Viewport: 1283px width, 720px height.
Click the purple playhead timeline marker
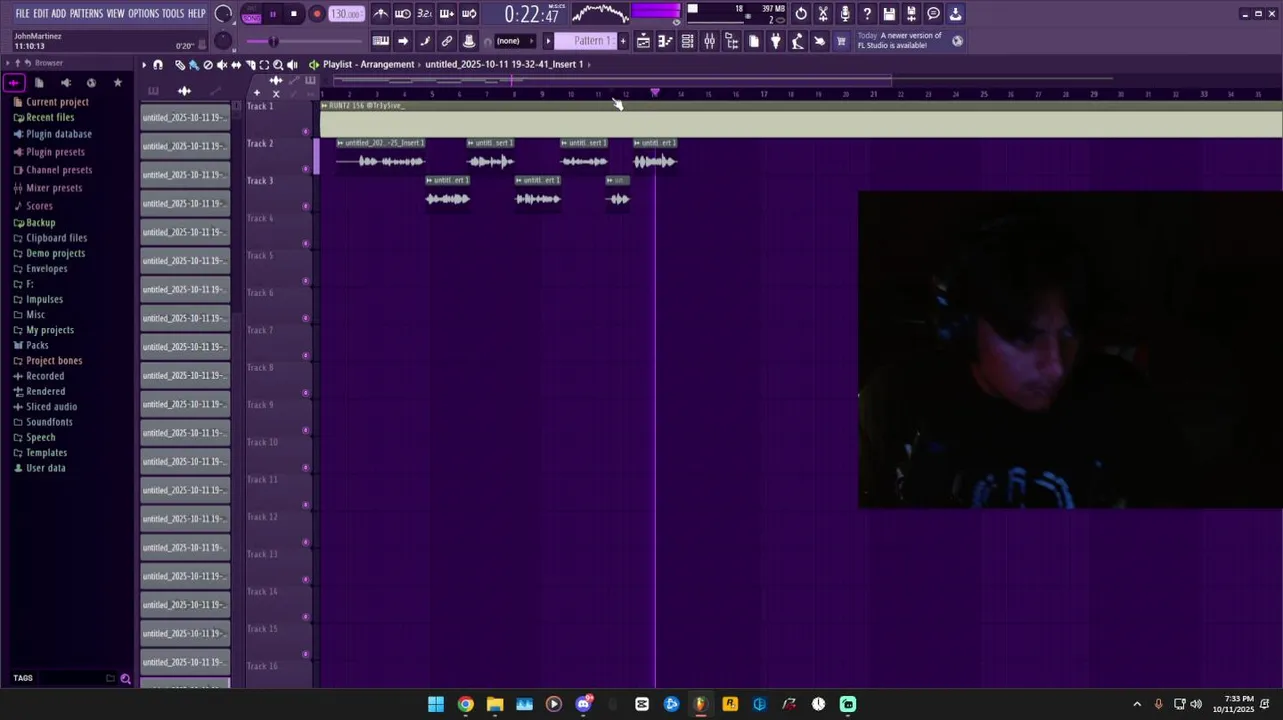point(655,93)
